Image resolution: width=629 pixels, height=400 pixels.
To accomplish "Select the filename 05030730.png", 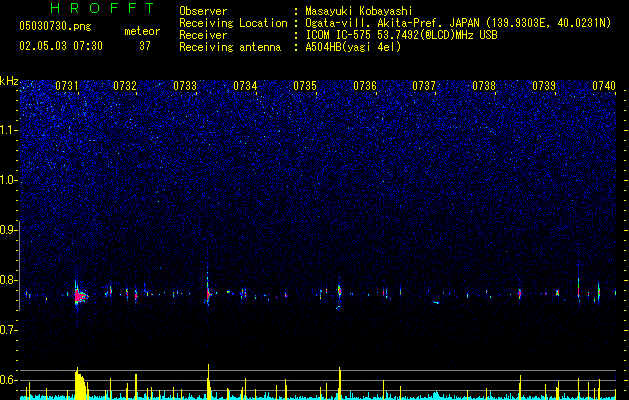I will pos(55,26).
